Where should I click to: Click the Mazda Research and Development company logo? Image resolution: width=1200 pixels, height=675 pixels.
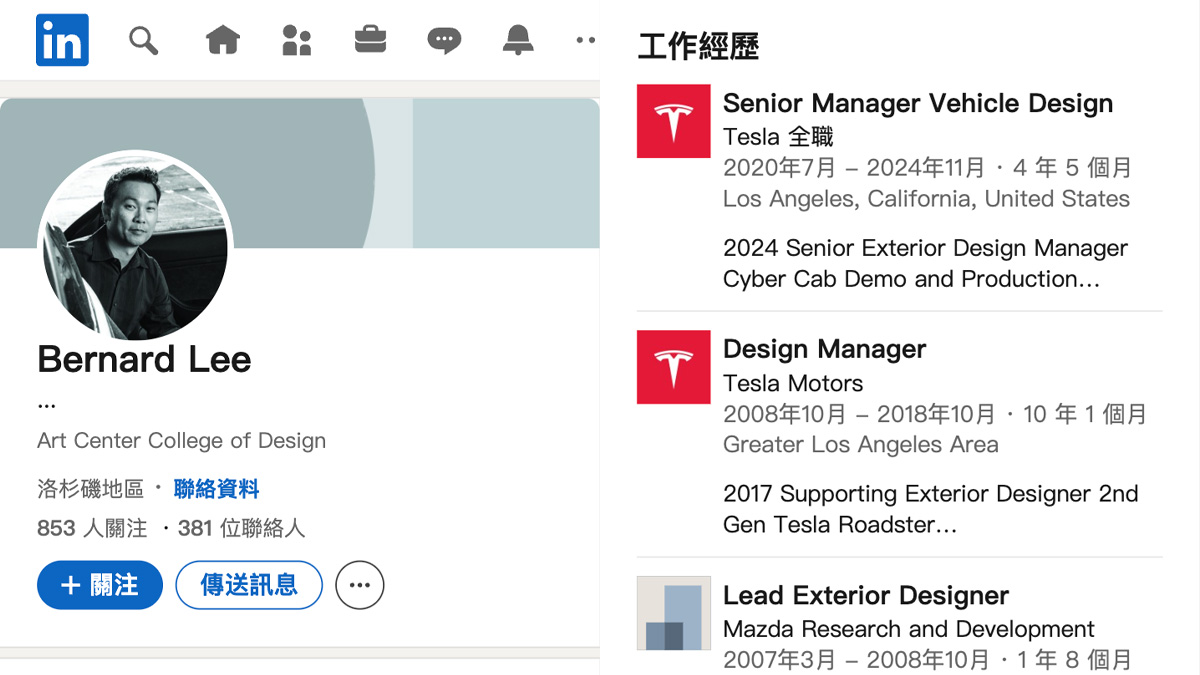(674, 613)
